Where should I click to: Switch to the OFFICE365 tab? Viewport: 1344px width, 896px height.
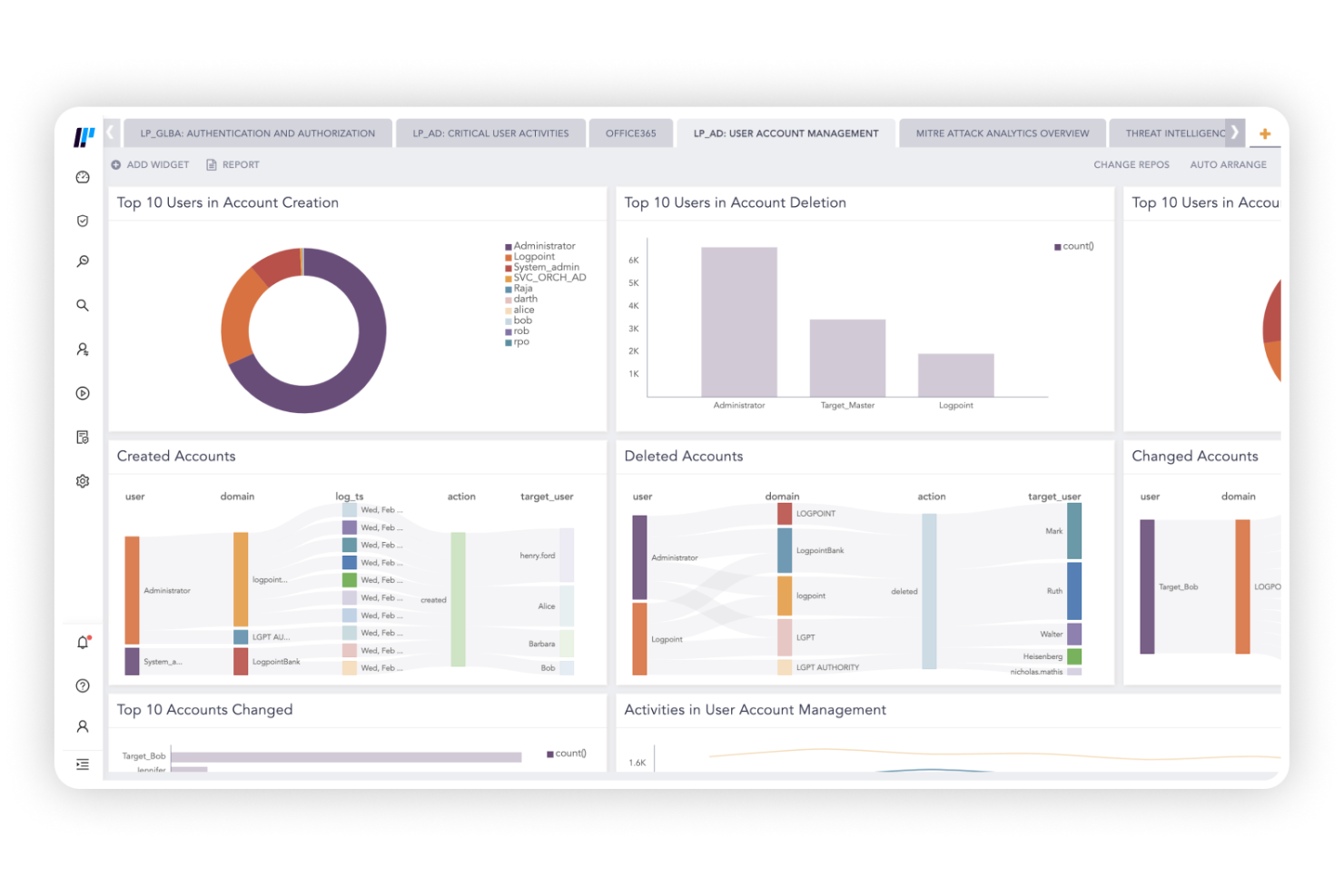pyautogui.click(x=631, y=133)
